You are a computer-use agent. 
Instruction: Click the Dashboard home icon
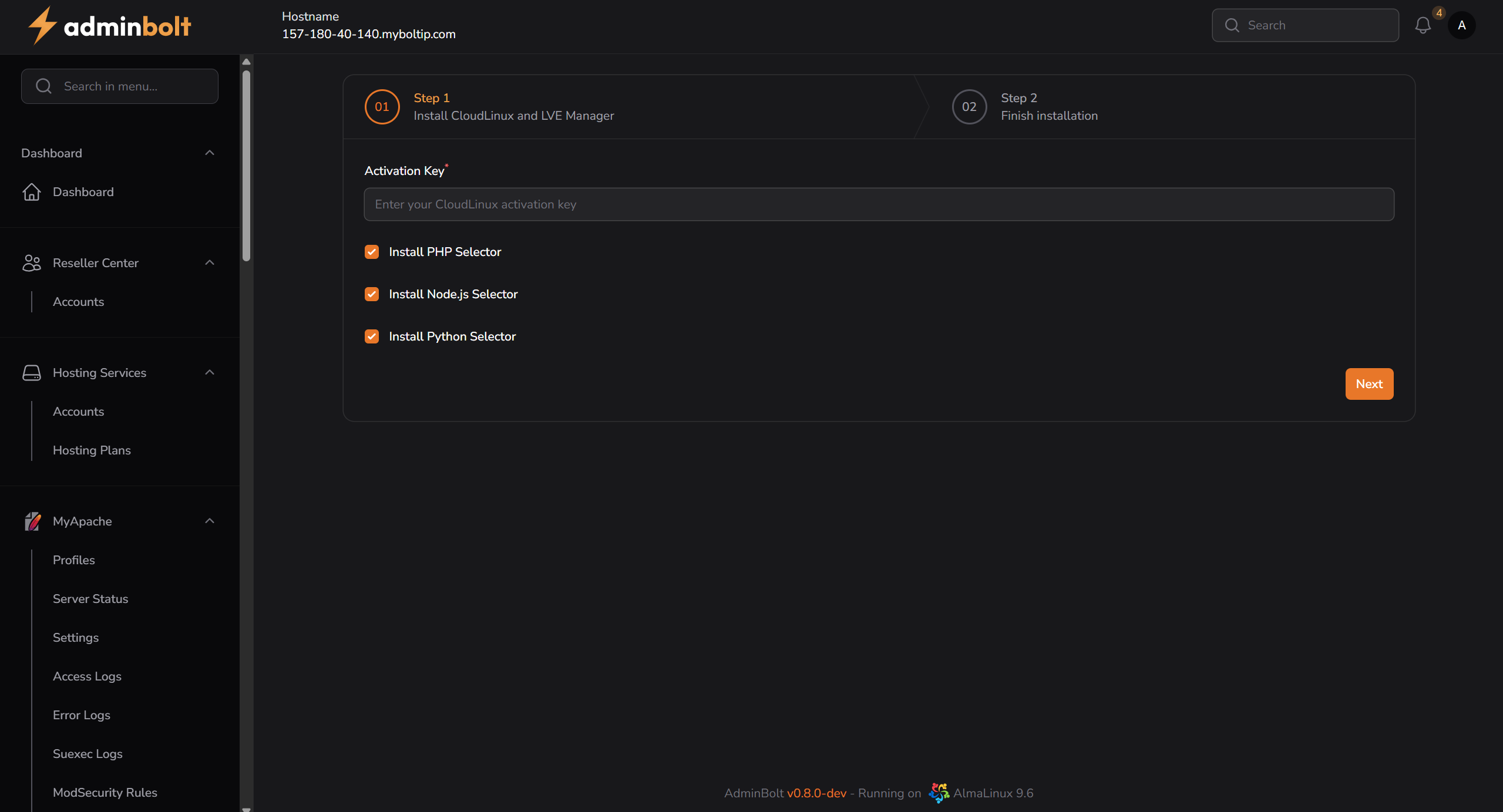click(32, 192)
